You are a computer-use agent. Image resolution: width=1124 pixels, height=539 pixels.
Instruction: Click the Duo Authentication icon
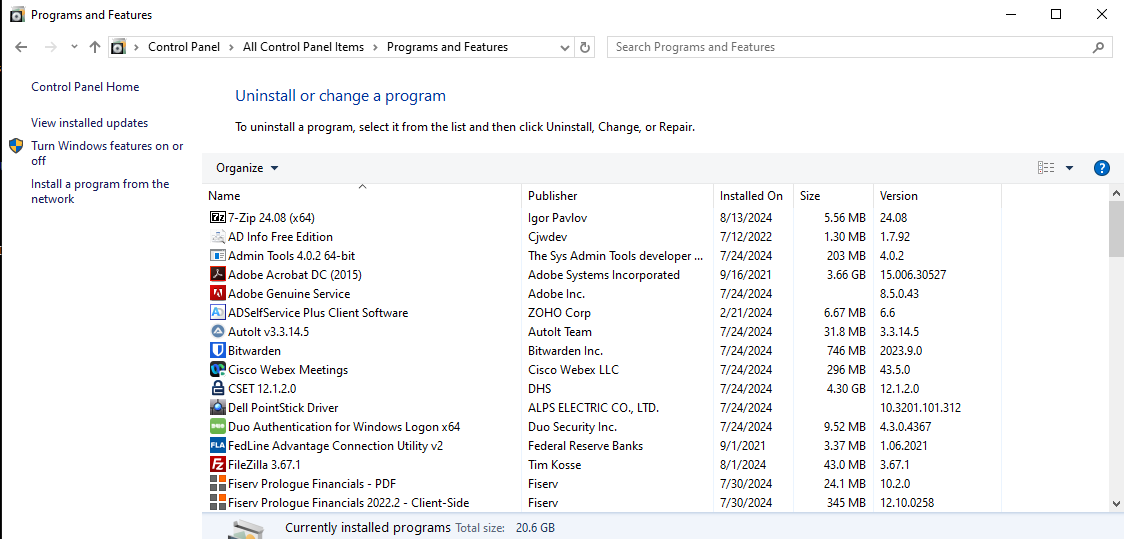pos(217,426)
